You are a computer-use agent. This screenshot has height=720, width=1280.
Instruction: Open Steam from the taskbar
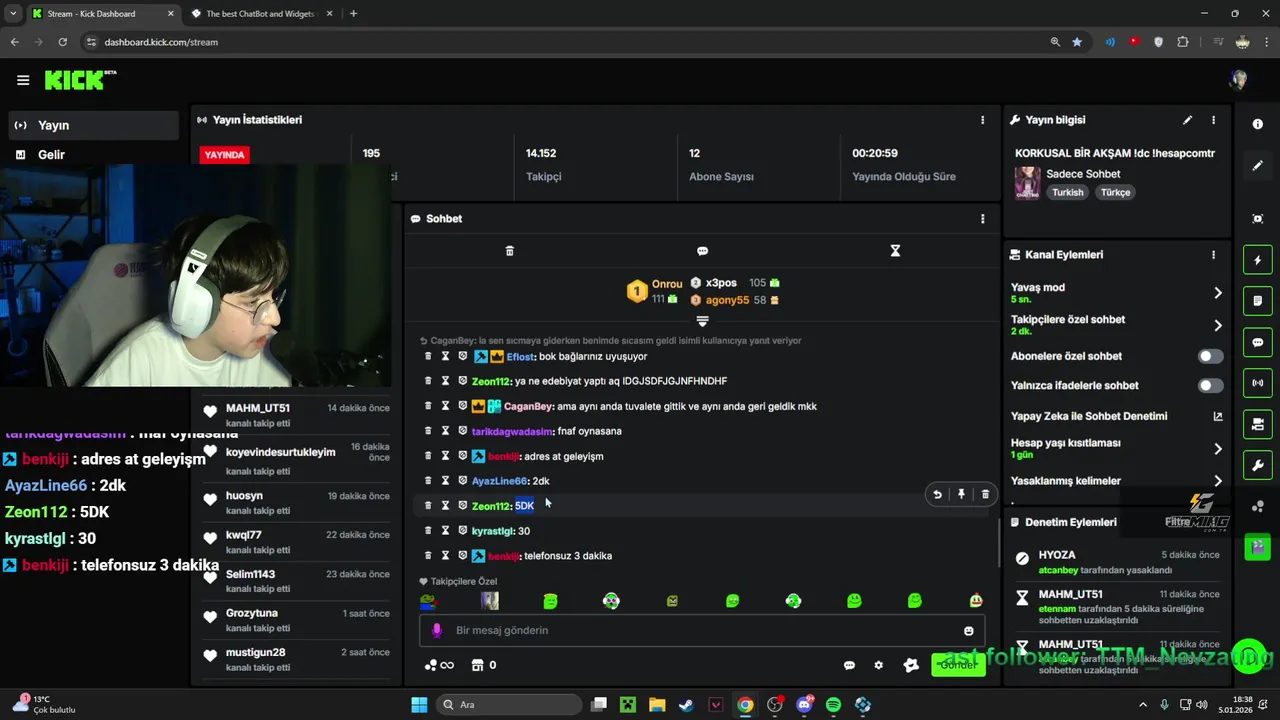coord(686,705)
